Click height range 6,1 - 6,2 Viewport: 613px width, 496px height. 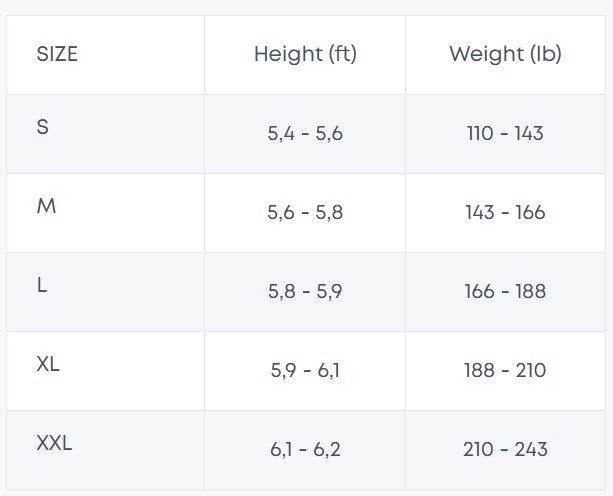pyautogui.click(x=305, y=449)
